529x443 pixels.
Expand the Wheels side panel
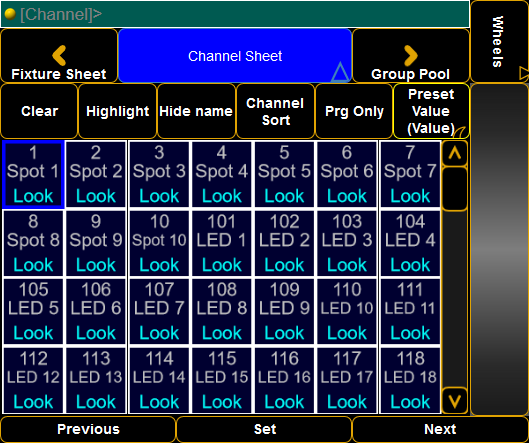pyautogui.click(x=499, y=41)
